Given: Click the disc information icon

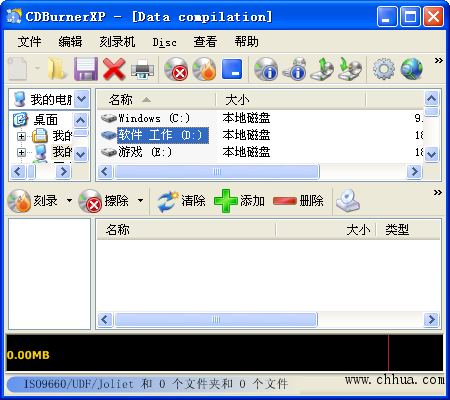Looking at the screenshot, I should pyautogui.click(x=266, y=69).
